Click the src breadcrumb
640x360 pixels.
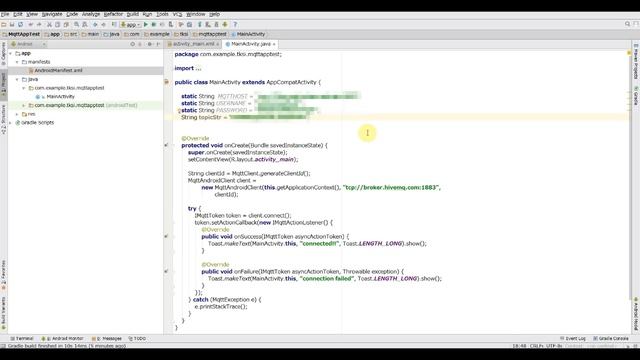tap(71, 34)
